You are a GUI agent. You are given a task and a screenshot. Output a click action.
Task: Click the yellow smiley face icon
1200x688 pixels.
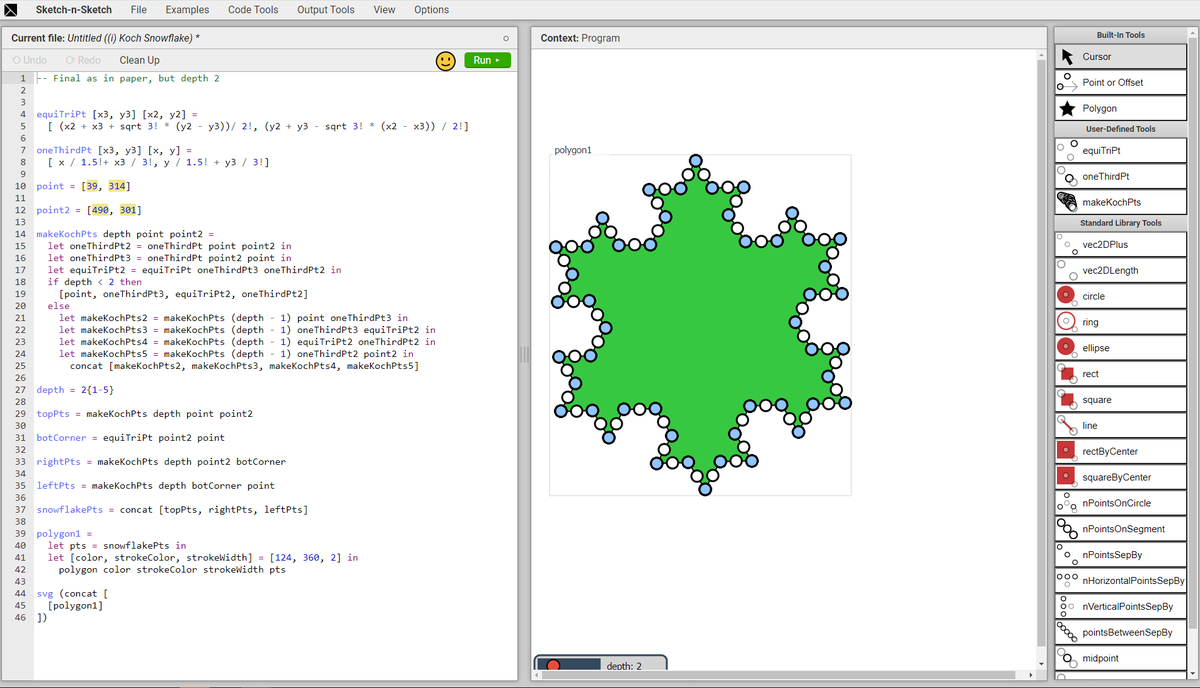tap(446, 61)
